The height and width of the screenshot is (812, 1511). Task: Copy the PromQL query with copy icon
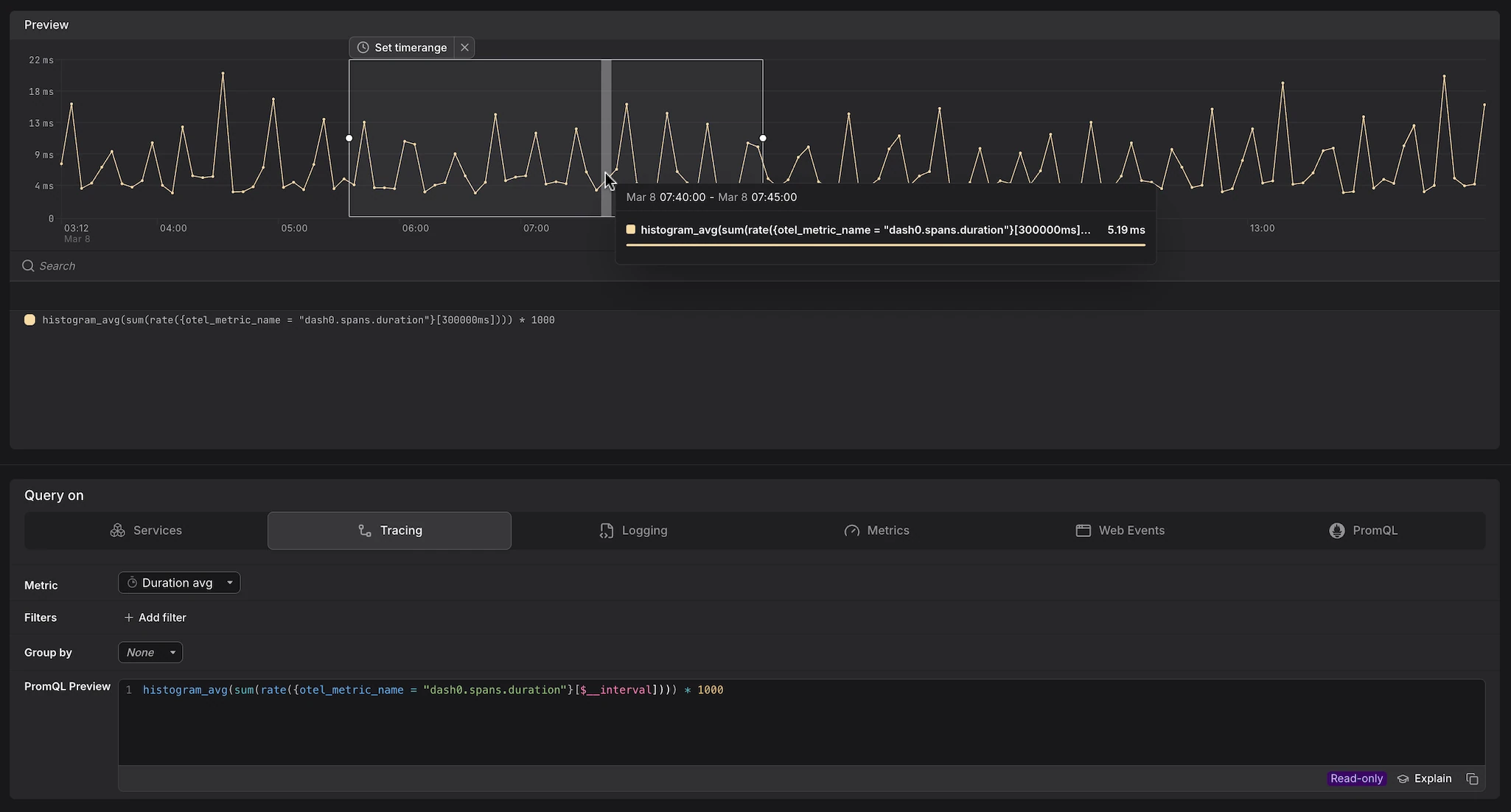tap(1472, 779)
